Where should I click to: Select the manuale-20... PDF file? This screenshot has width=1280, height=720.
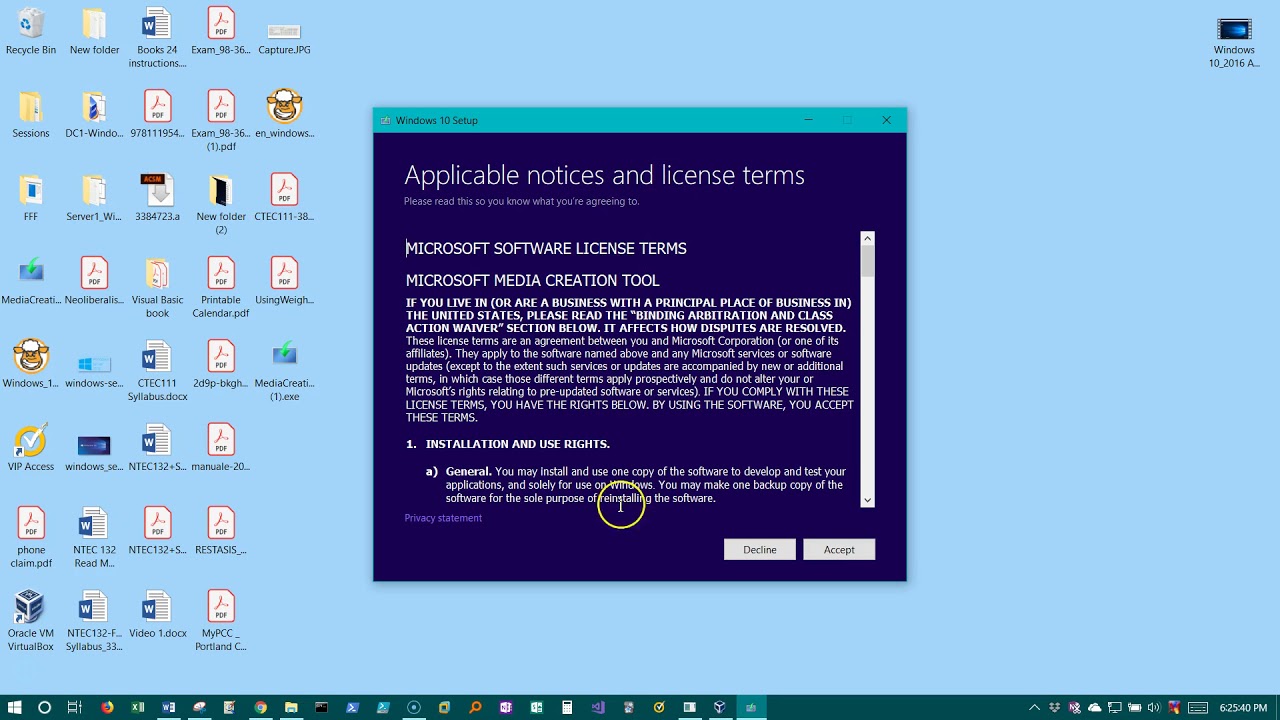(221, 447)
